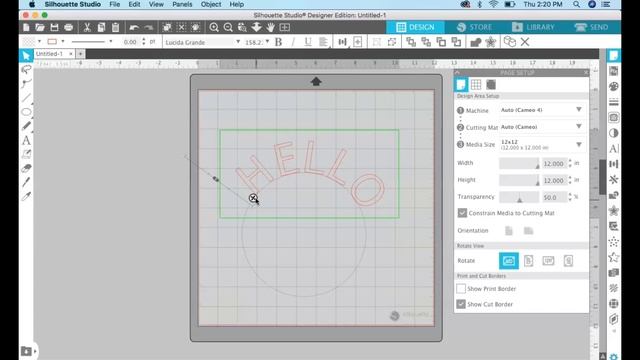Click the Zoom In magnifier
640x360 pixels.
pyautogui.click(x=214, y=27)
